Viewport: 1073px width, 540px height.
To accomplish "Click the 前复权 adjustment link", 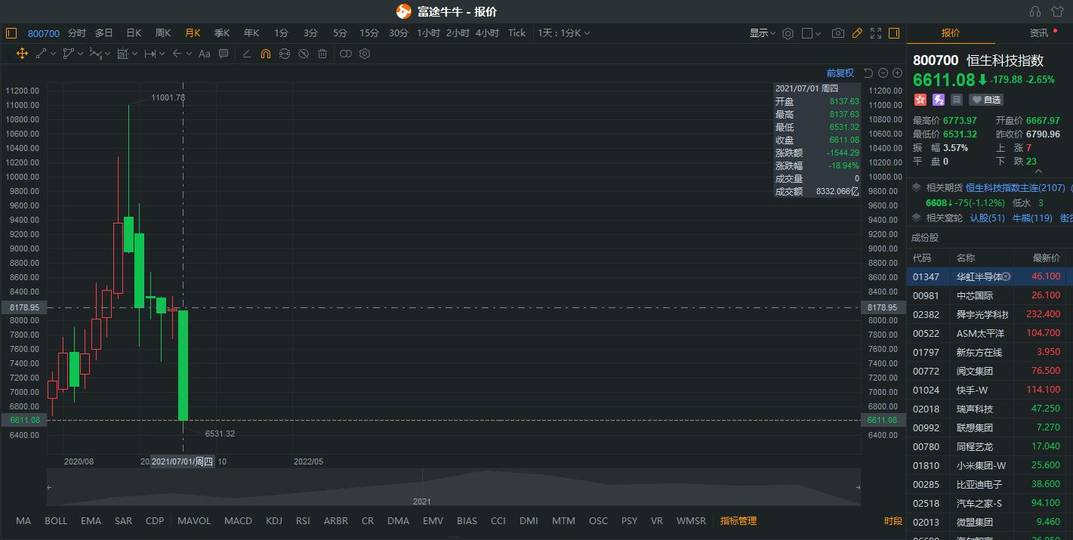I will tap(840, 73).
